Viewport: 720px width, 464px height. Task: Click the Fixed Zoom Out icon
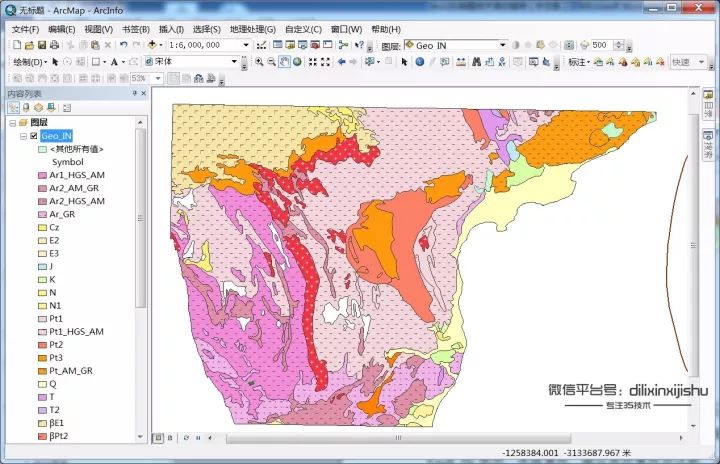click(326, 62)
